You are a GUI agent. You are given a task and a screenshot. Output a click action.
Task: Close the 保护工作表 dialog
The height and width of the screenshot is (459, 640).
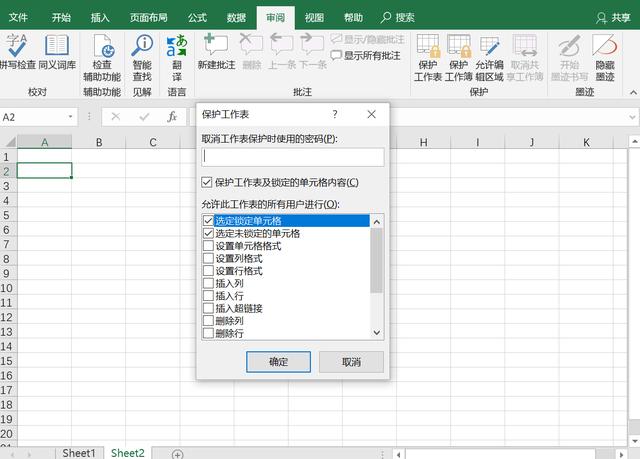371,114
